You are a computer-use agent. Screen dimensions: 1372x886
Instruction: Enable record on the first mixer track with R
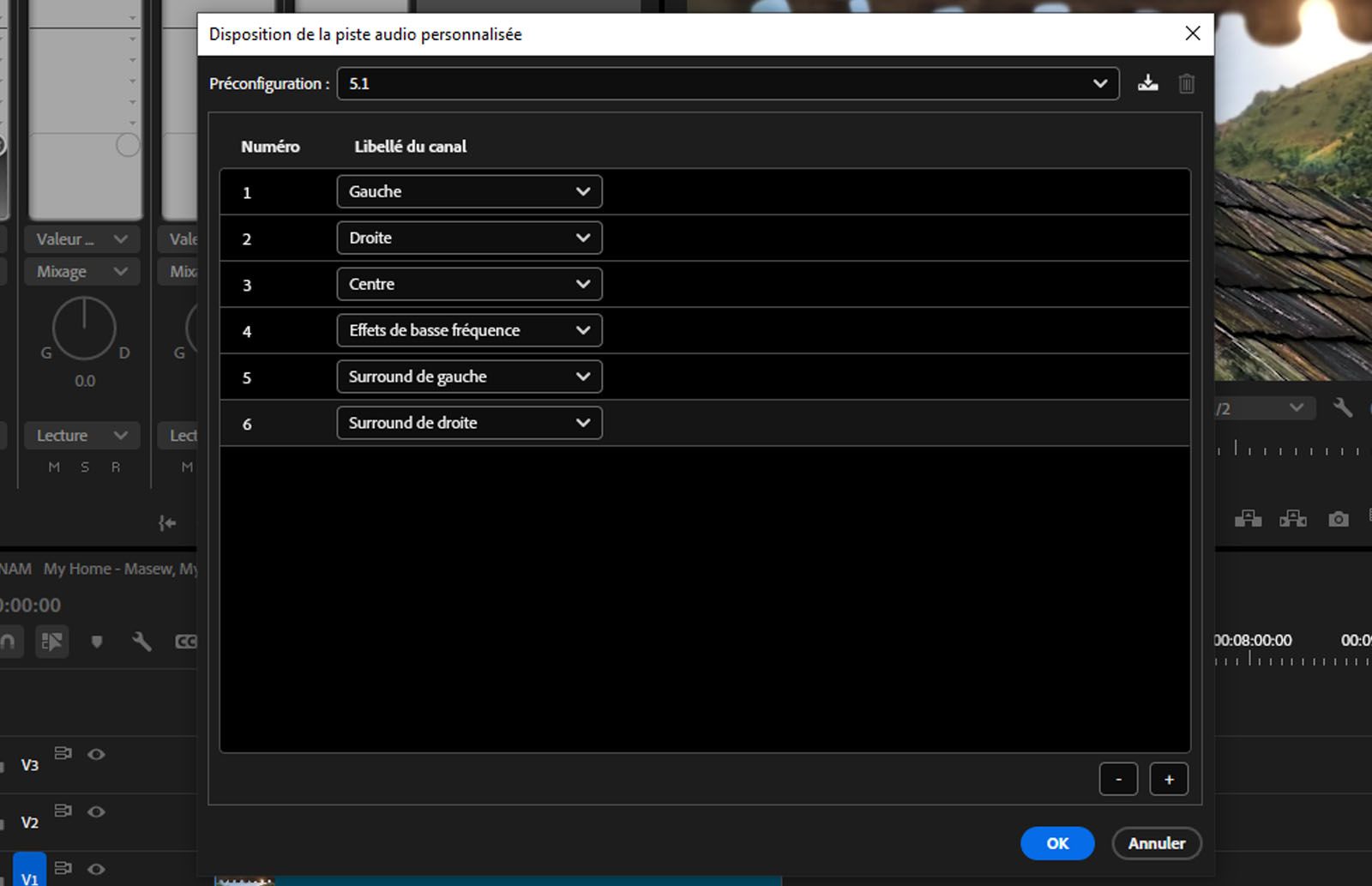(x=116, y=467)
